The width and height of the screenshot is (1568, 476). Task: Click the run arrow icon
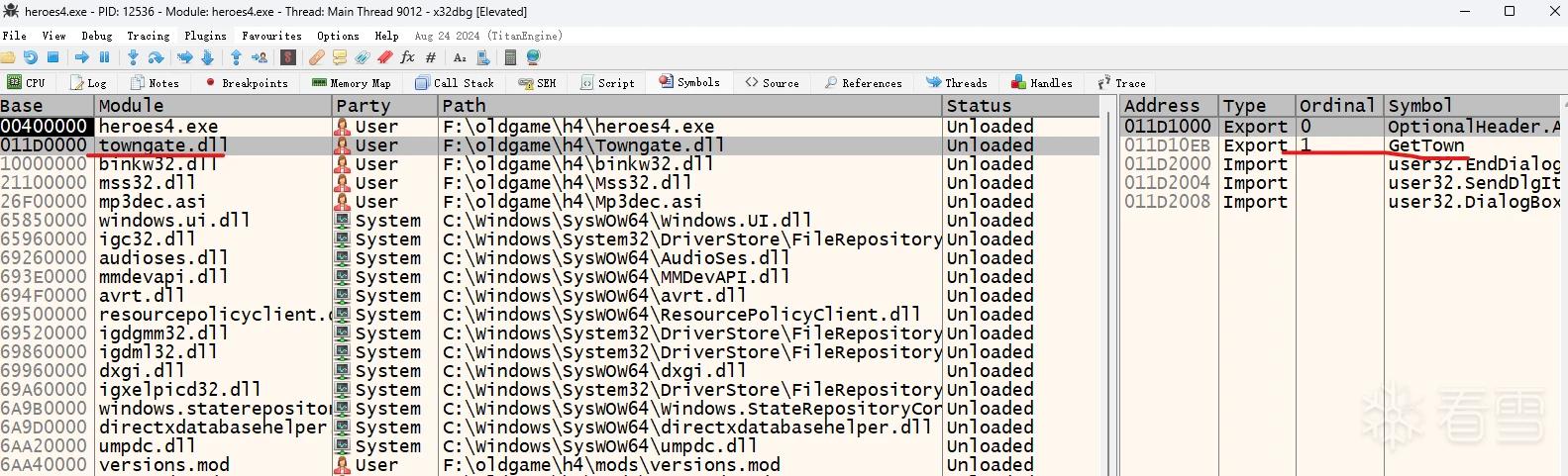pos(82,57)
